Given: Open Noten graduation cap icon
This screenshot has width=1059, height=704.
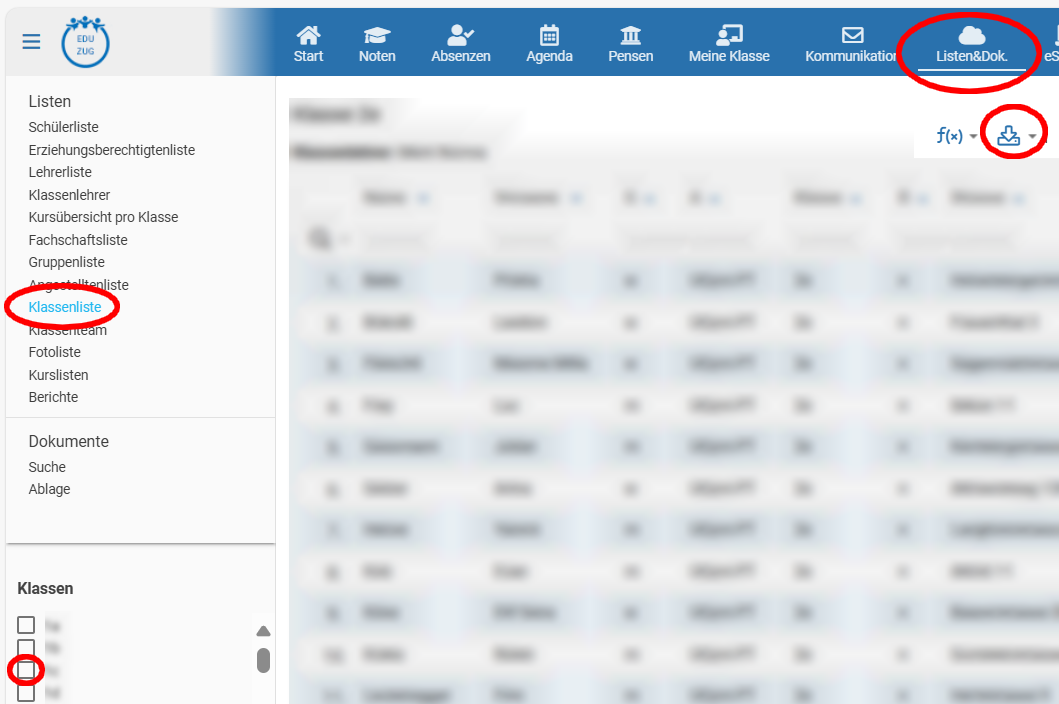Looking at the screenshot, I should tap(377, 36).
